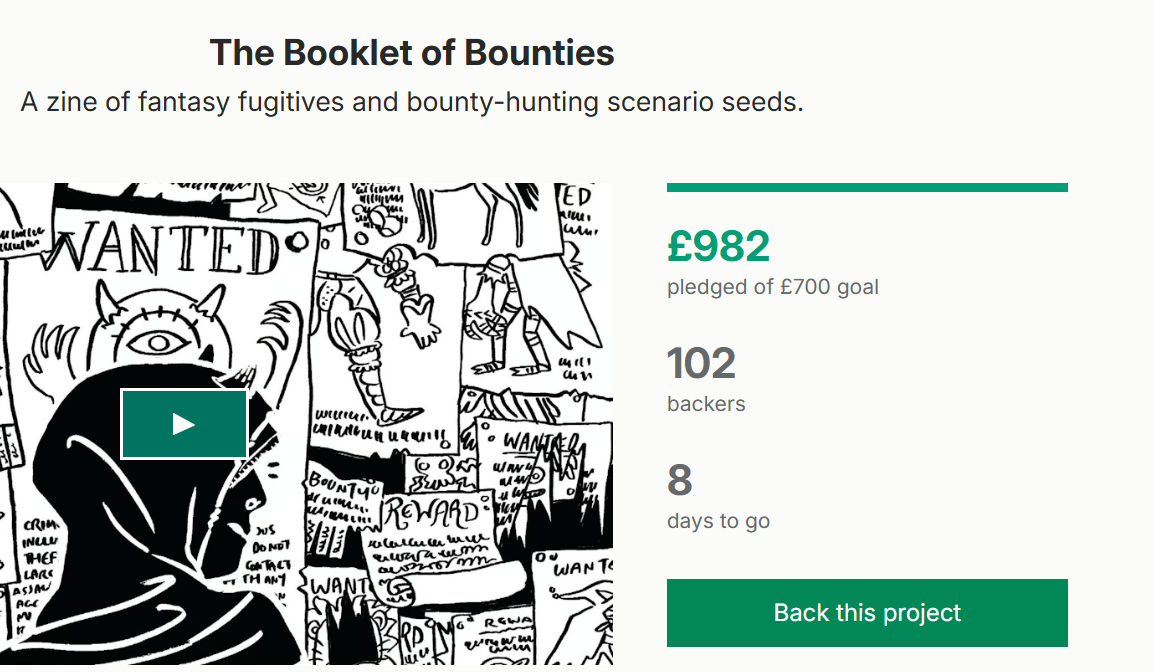Click the pledged of £700 goal text
The width and height of the screenshot is (1154, 672).
[773, 288]
